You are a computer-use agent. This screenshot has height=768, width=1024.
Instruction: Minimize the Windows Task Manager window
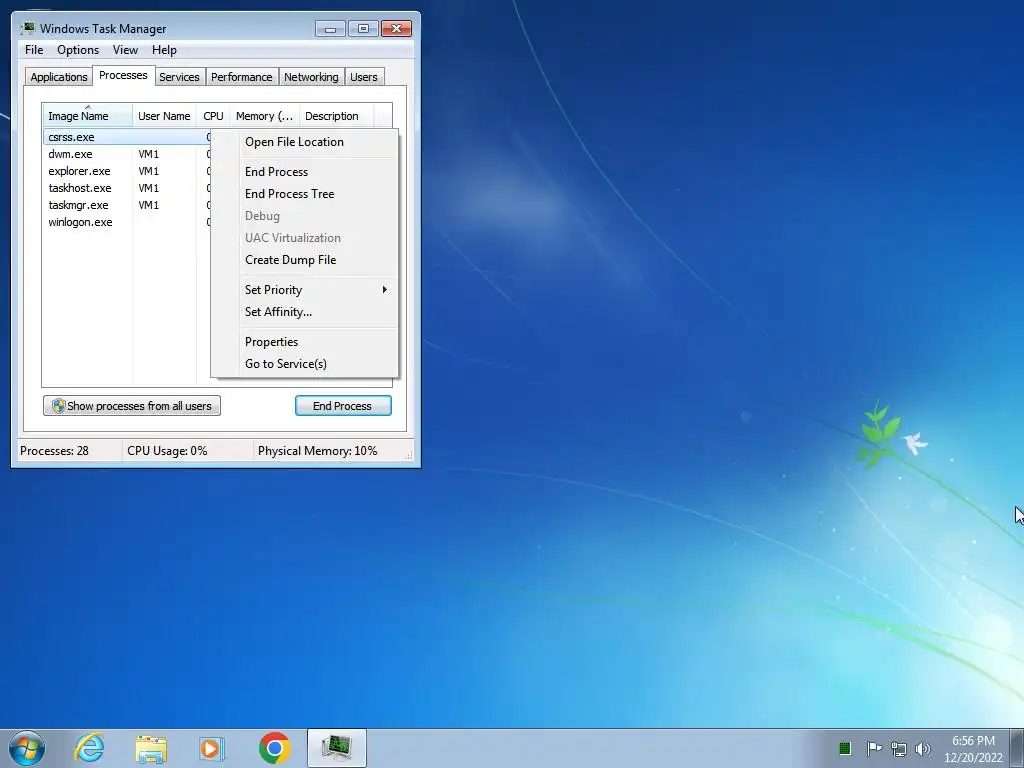point(330,29)
